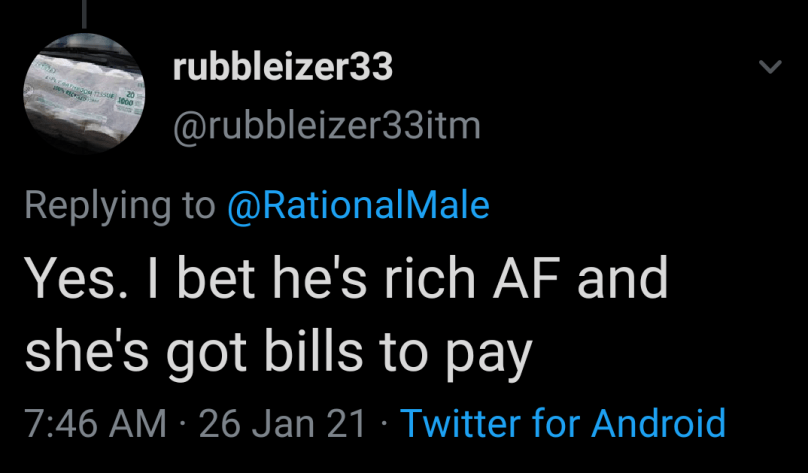
Task: Click the "Replying to" label text
Action: [x=119, y=205]
